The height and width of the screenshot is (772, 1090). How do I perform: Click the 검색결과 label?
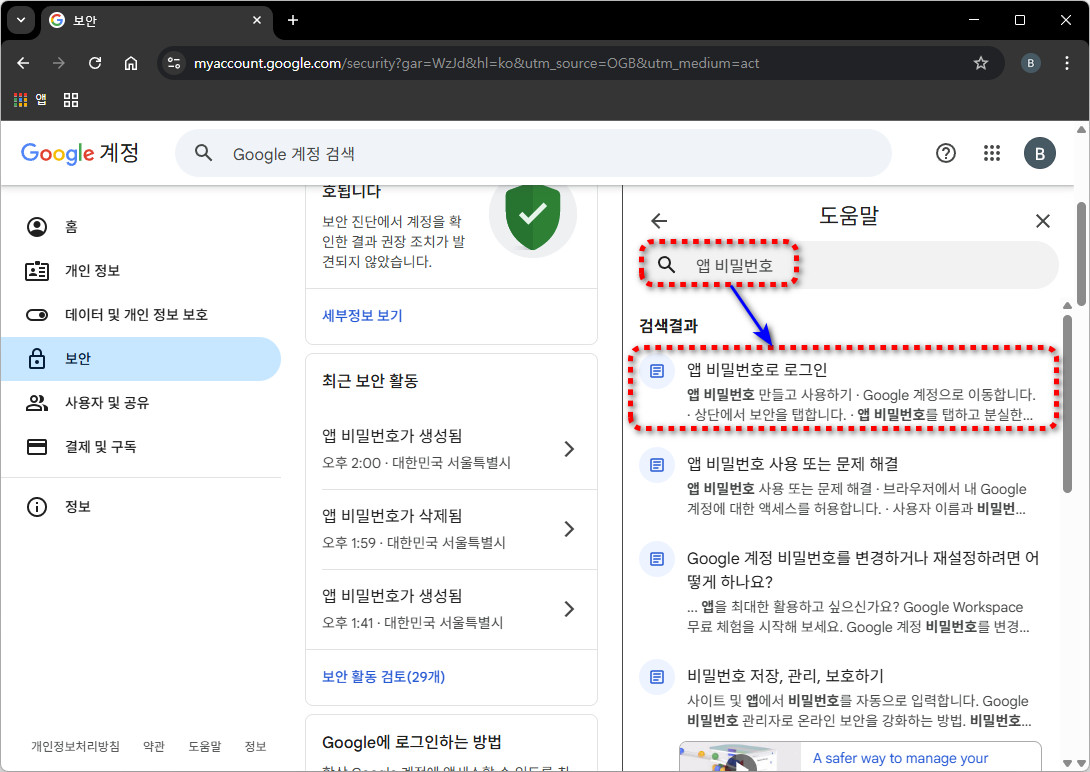coord(668,326)
